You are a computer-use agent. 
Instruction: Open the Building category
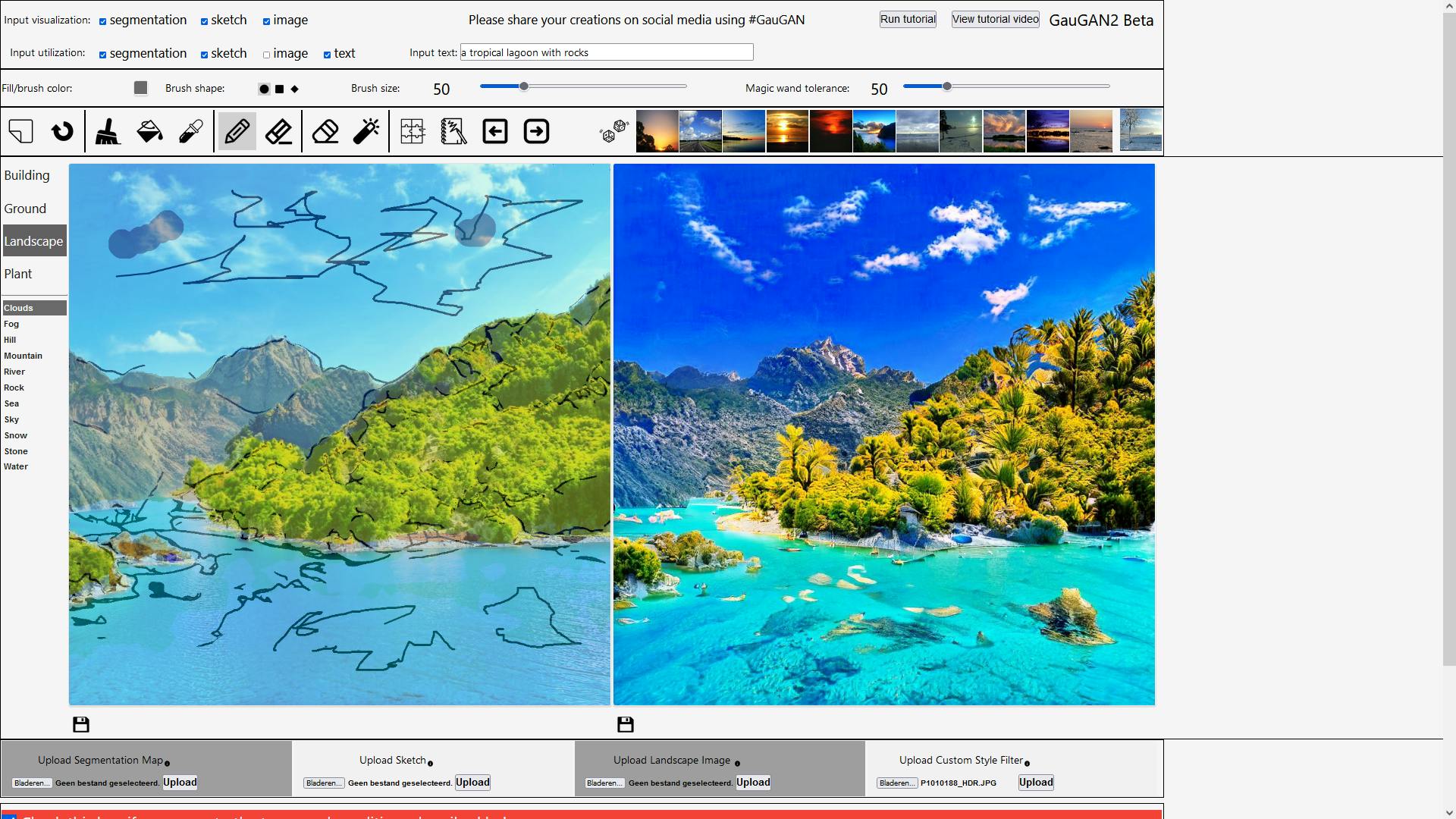click(x=27, y=175)
